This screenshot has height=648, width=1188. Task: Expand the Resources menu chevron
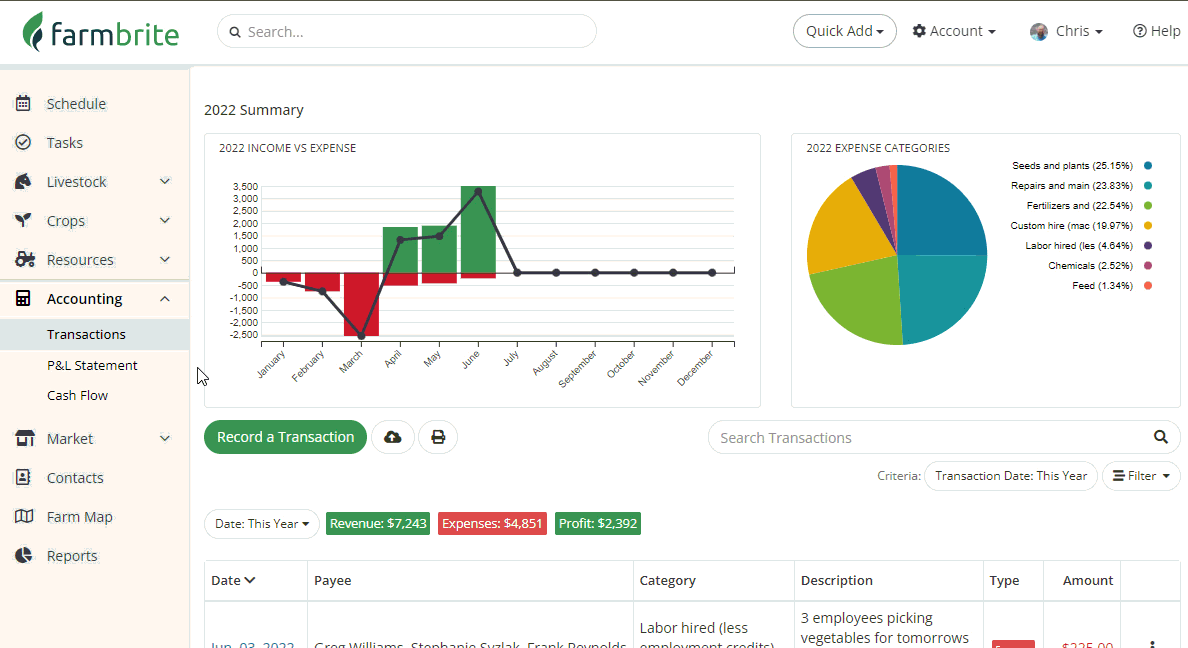point(164,260)
